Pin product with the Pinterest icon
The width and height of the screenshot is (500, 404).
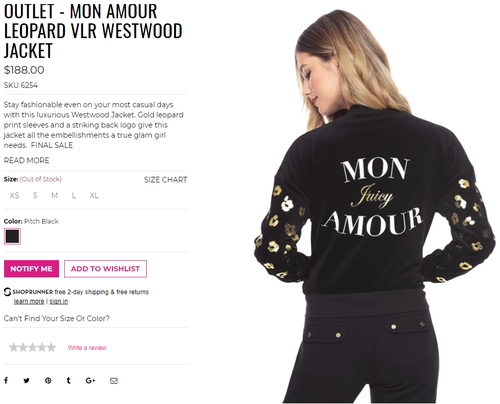(x=48, y=380)
